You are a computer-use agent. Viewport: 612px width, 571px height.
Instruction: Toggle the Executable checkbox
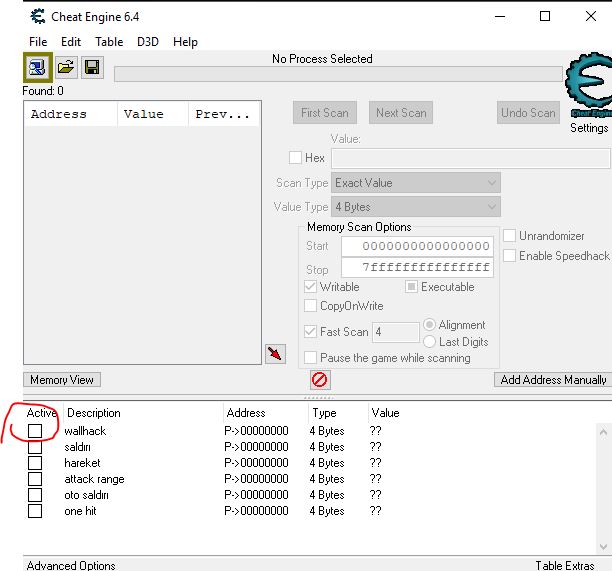(x=411, y=286)
